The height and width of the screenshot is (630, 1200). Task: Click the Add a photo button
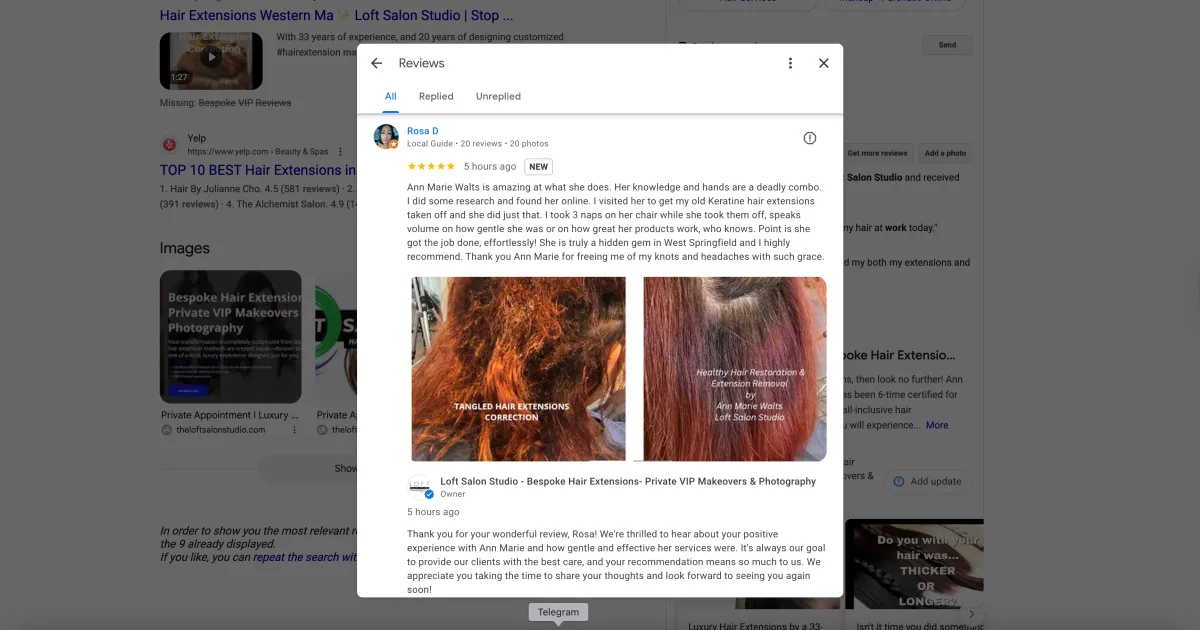[x=945, y=153]
